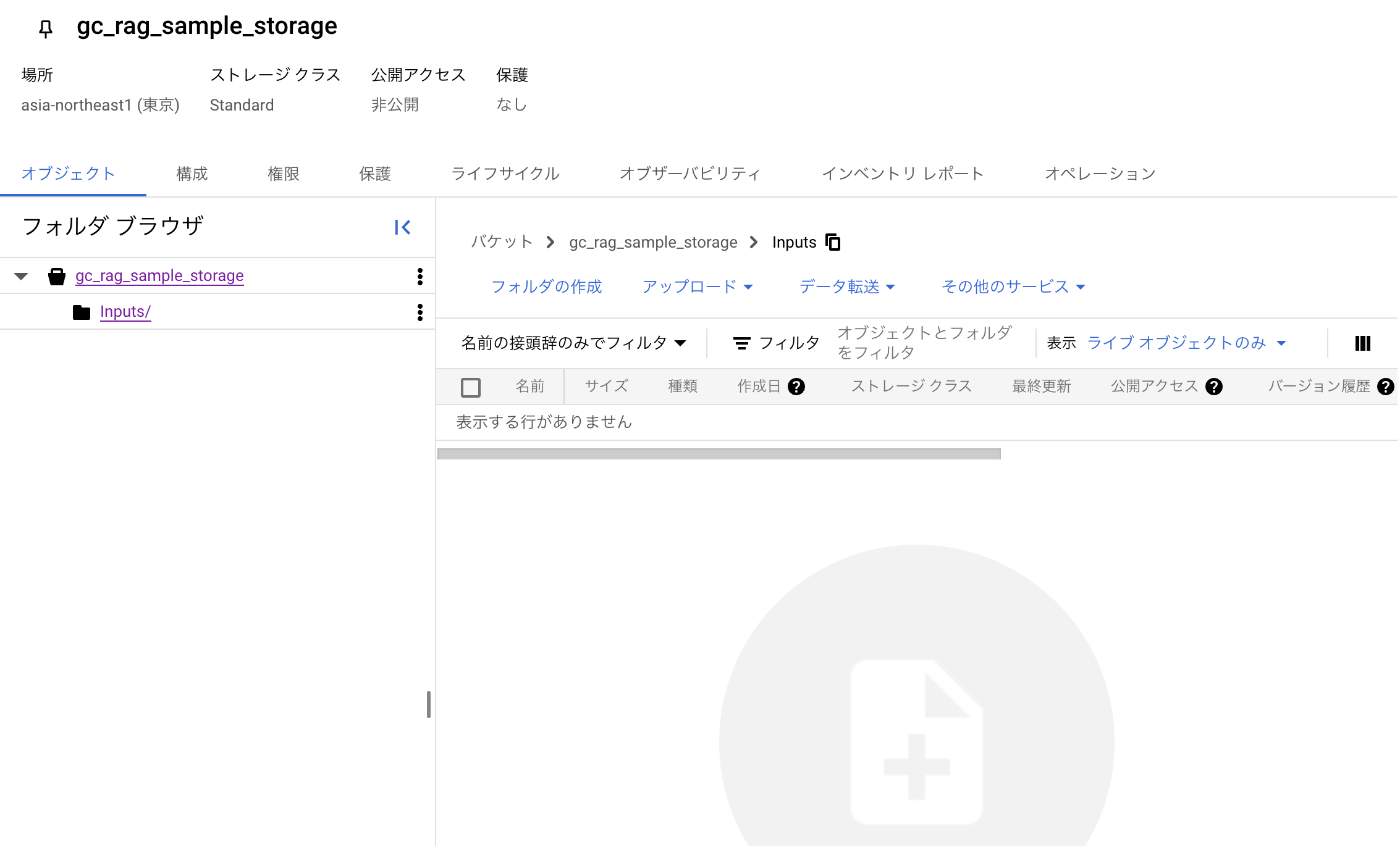Switch to the インベントリ レポート tab
The height and width of the screenshot is (846, 1400).
click(903, 174)
